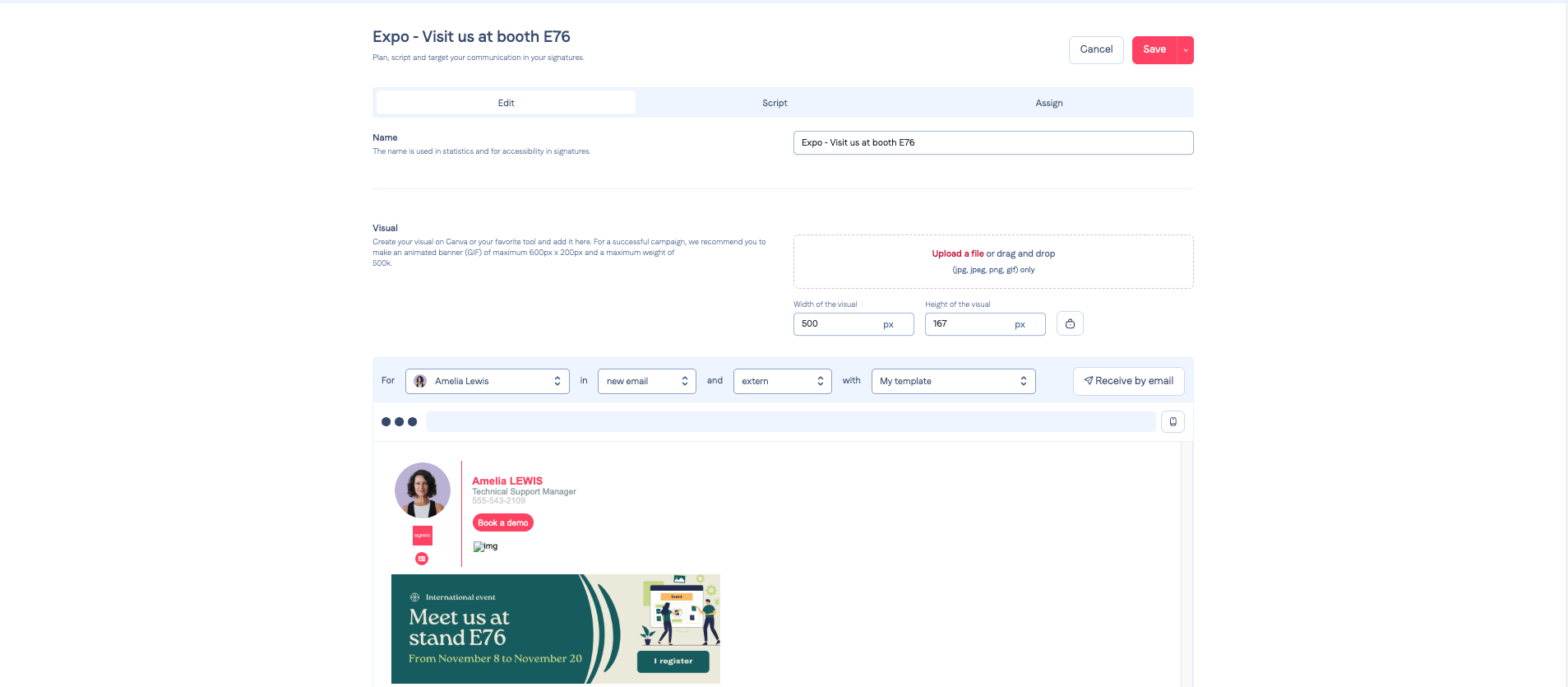1568x687 pixels.
Task: Click 'From November 8 to November 20' banner text
Action: [495, 659]
